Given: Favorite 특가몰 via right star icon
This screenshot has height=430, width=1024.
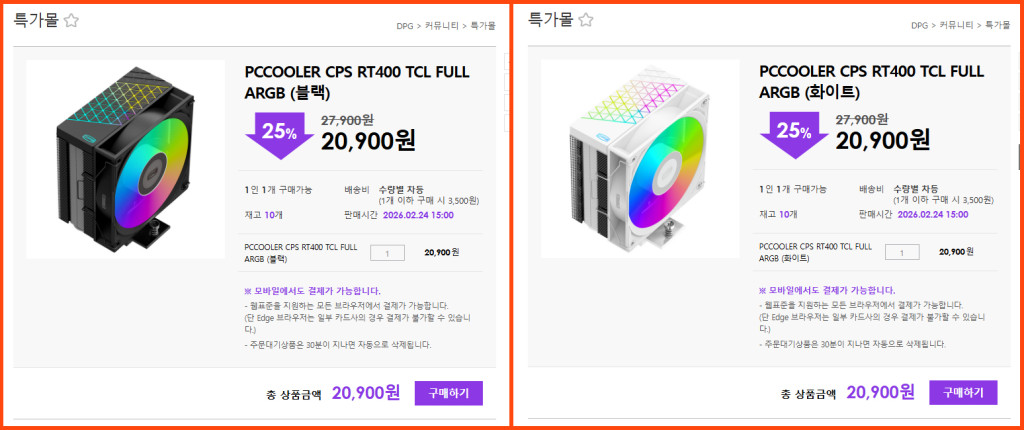Looking at the screenshot, I should (x=586, y=21).
